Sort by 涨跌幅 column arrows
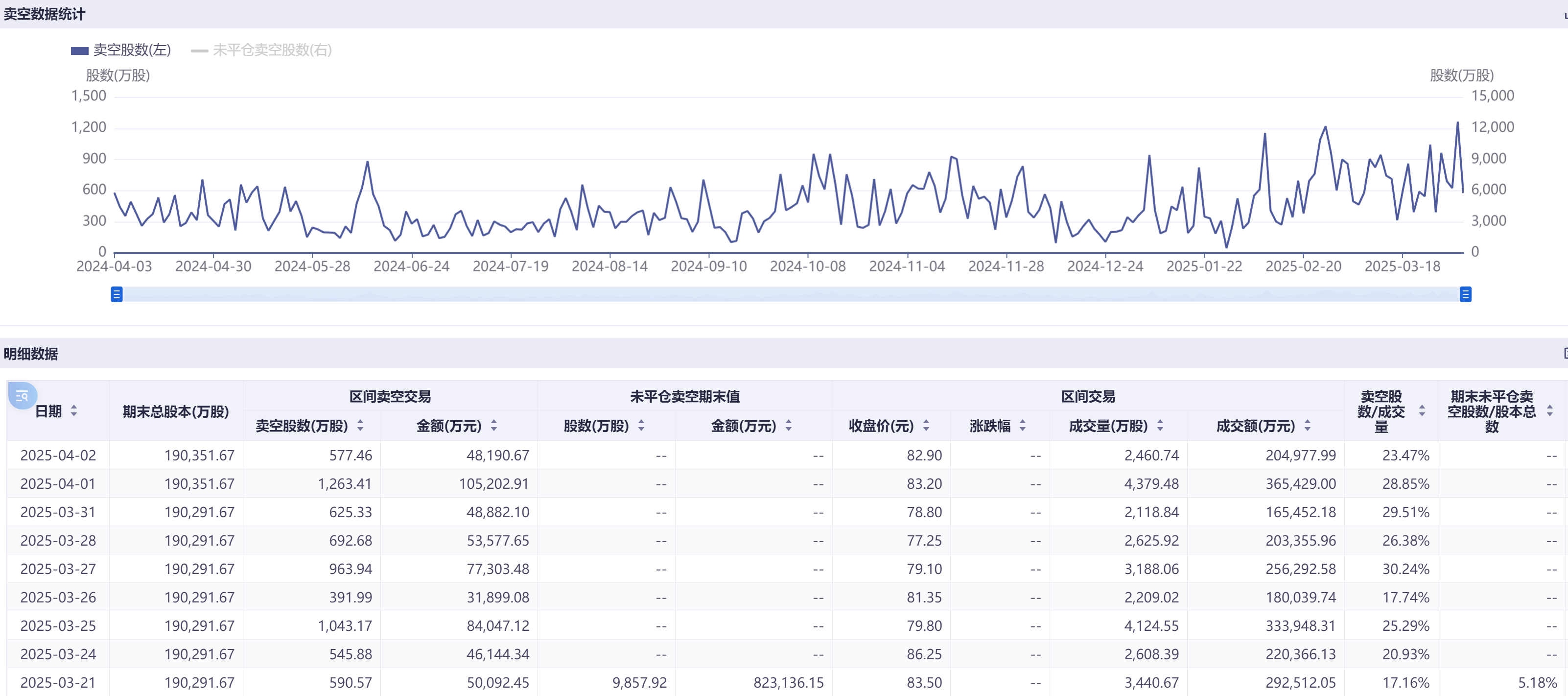Image resolution: width=1568 pixels, height=696 pixels. pyautogui.click(x=1023, y=426)
